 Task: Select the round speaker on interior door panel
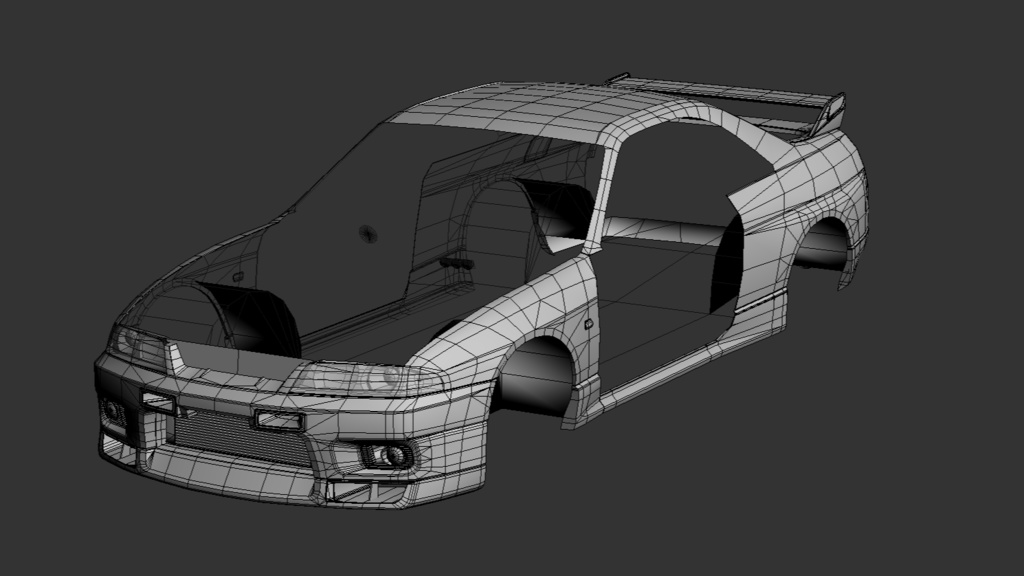[368, 233]
